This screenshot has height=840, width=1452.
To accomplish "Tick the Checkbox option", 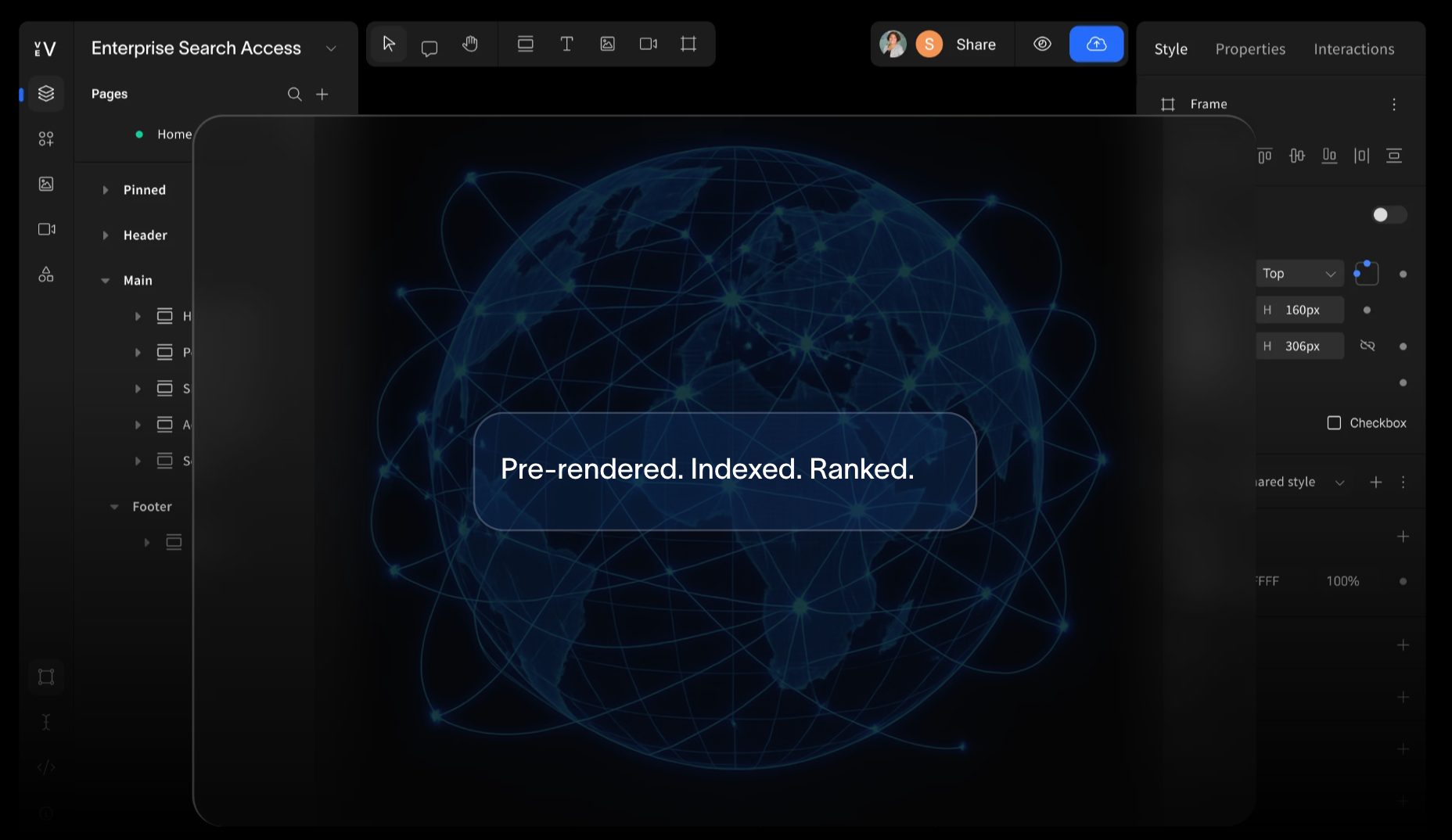I will [x=1334, y=422].
